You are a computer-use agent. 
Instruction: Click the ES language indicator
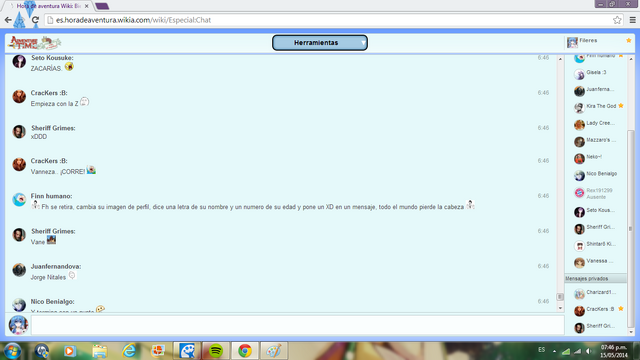tap(541, 350)
